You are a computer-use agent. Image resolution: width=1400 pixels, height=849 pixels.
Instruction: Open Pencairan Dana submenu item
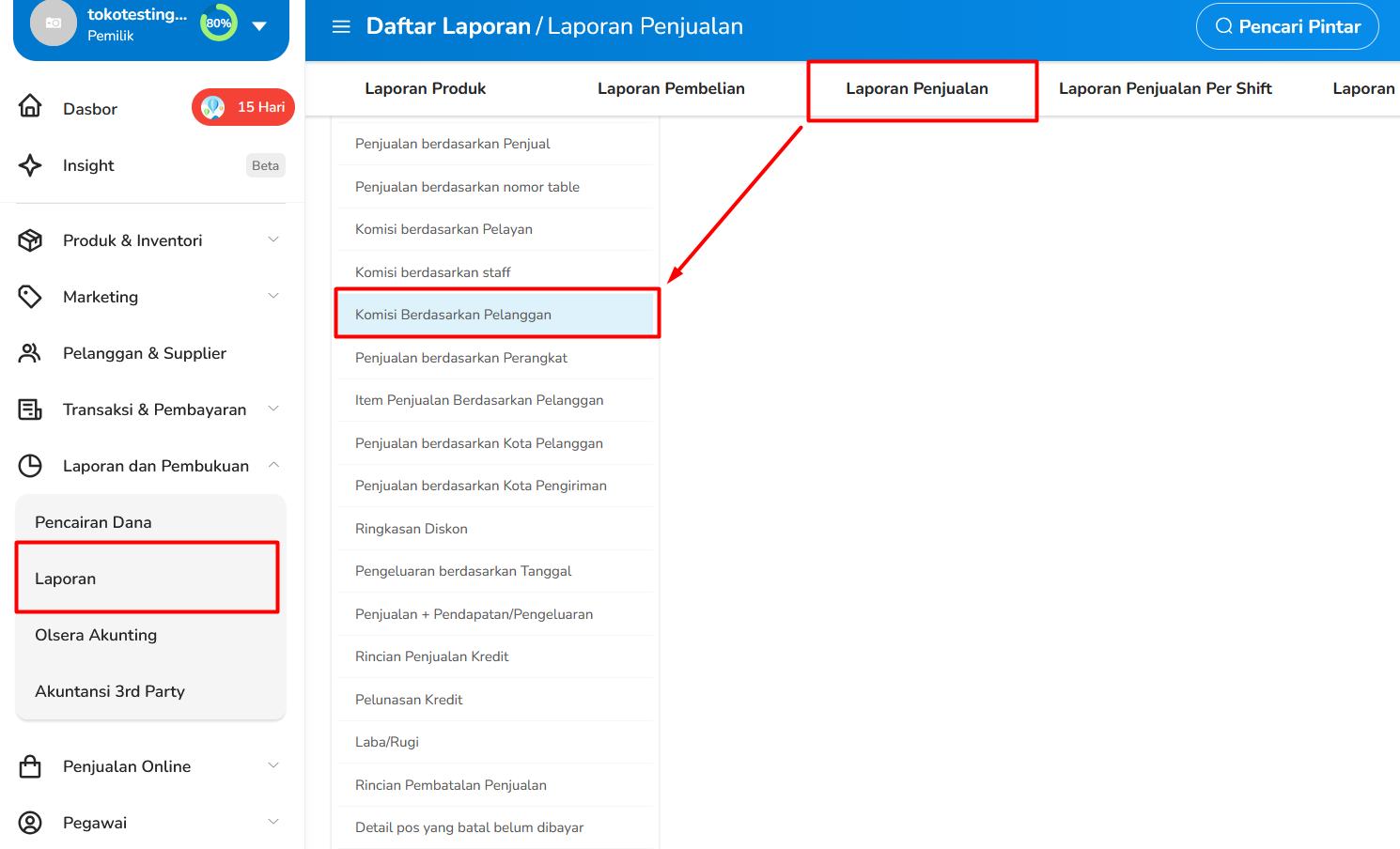pyautogui.click(x=93, y=522)
